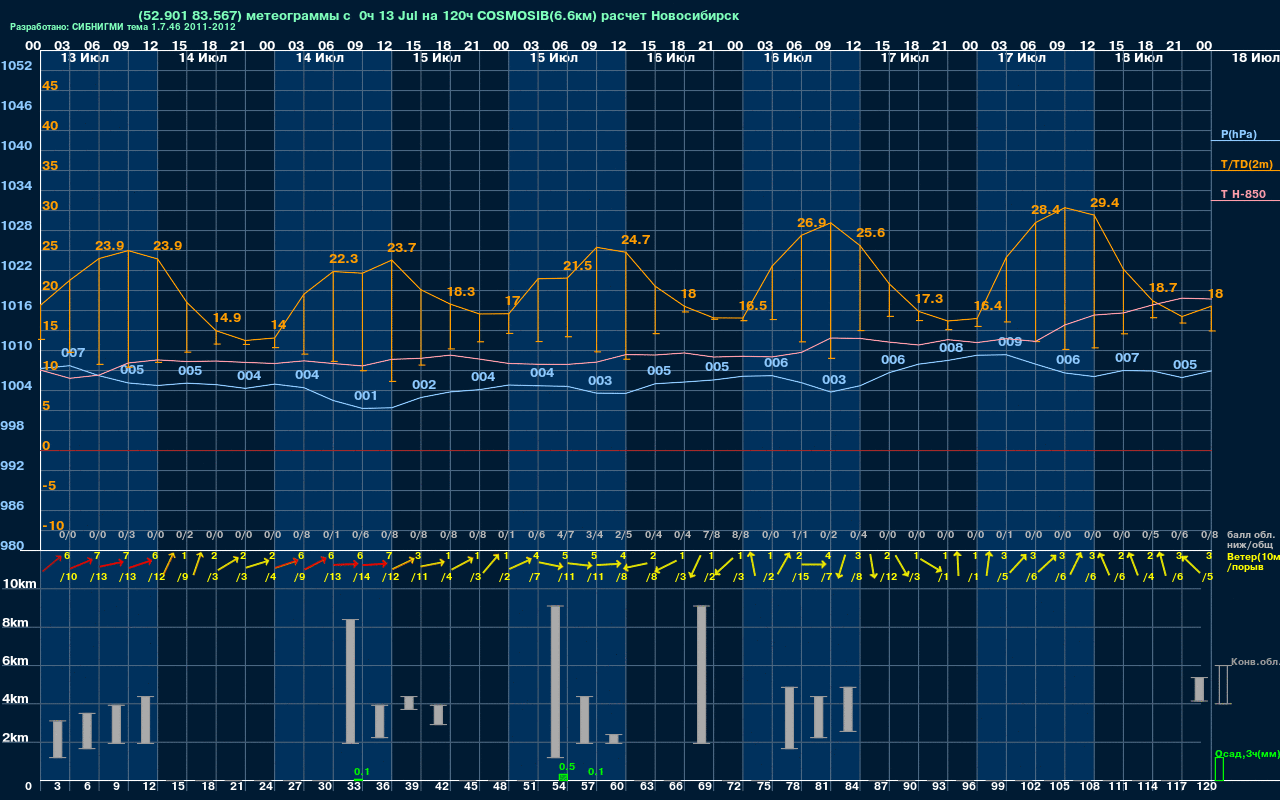Click the 8/8 cloud amount value

point(741,535)
